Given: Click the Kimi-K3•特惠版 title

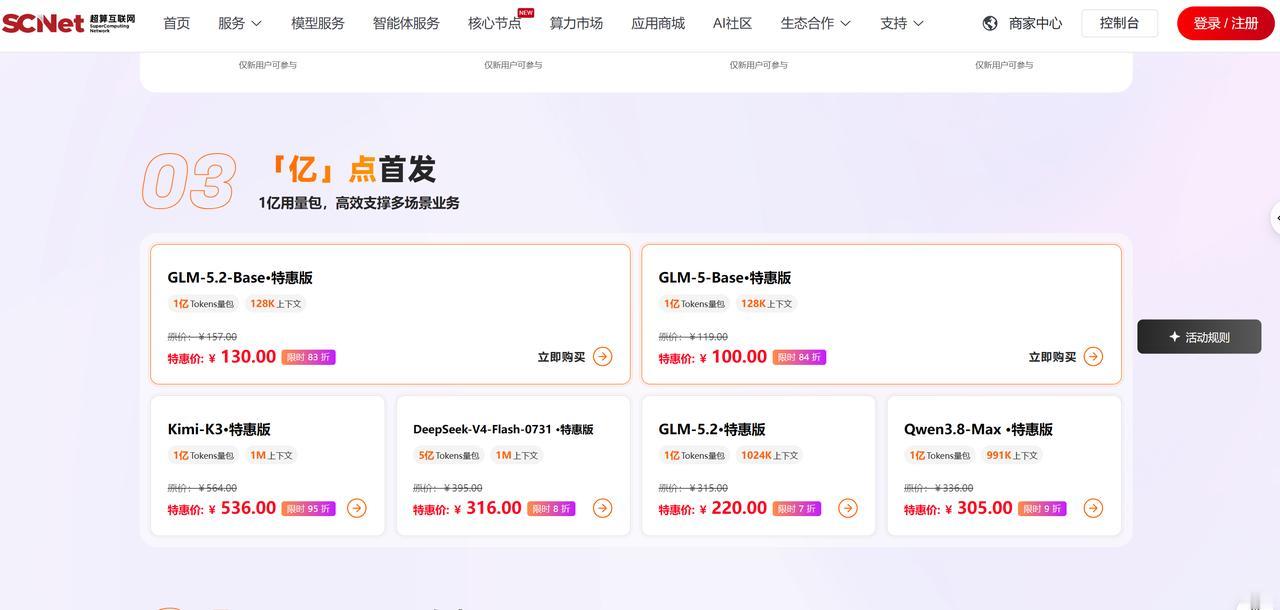Looking at the screenshot, I should point(219,429).
